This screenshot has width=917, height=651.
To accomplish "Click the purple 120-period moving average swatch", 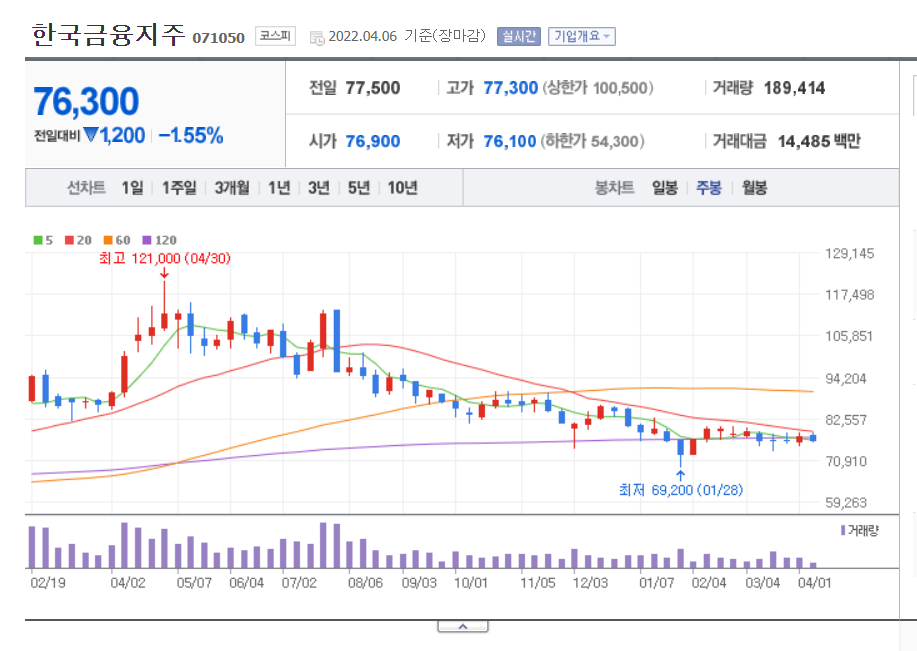I will coord(147,240).
